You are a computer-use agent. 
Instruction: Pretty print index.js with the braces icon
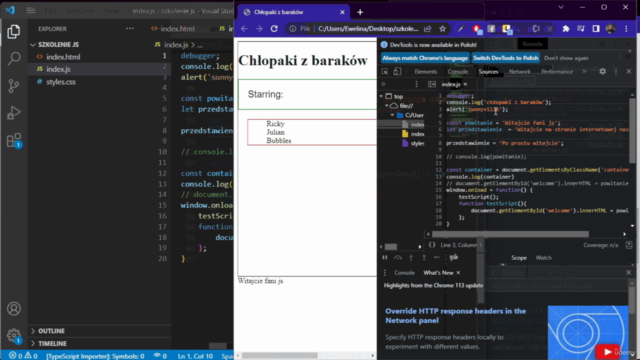click(x=432, y=245)
